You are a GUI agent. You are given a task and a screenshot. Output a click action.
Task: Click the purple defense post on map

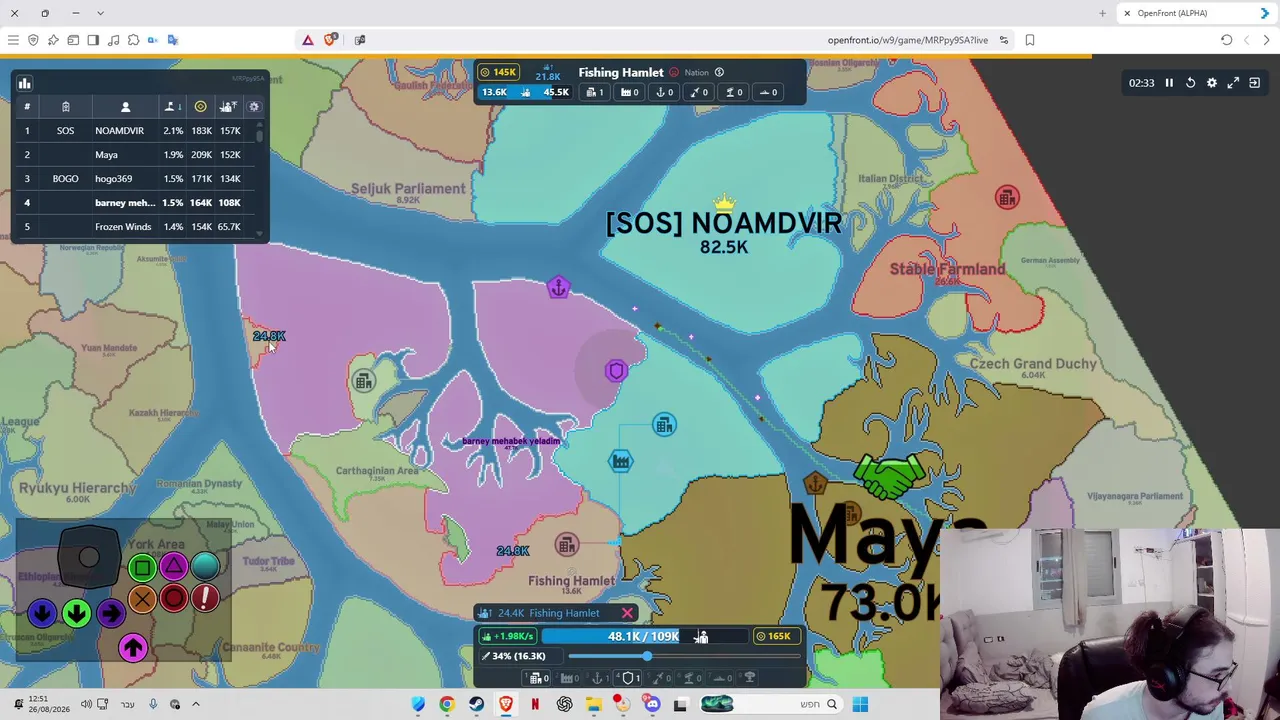(616, 371)
